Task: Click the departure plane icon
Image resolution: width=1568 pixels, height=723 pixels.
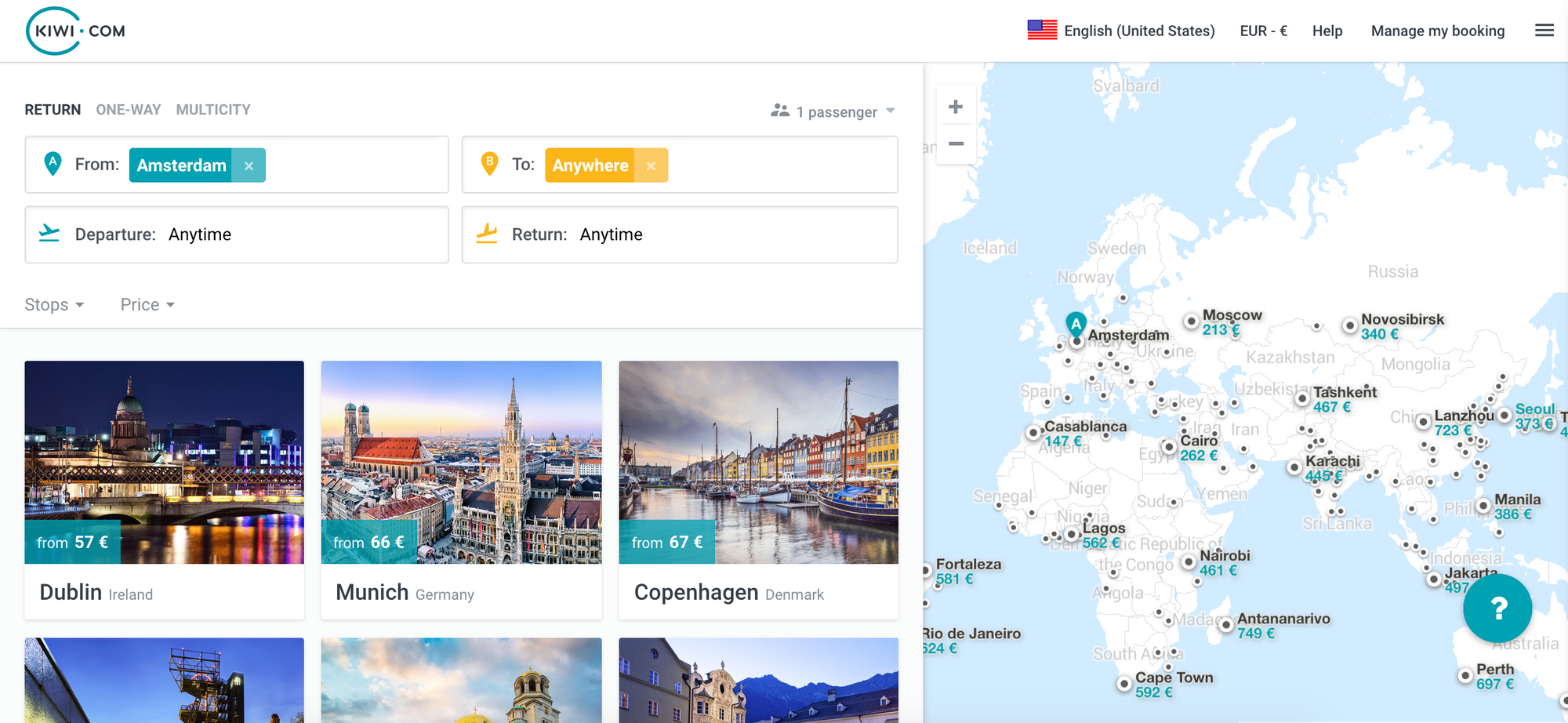Action: pos(49,234)
